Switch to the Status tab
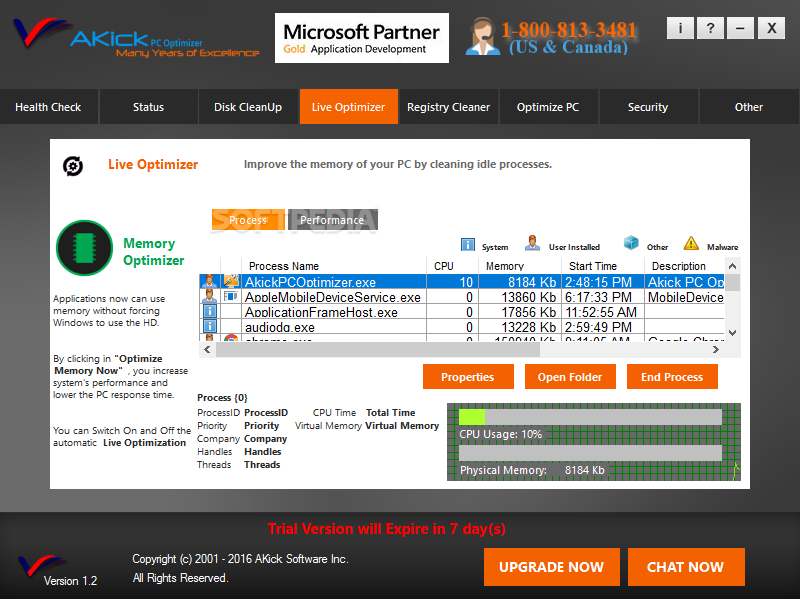This screenshot has width=800, height=599. [x=148, y=107]
